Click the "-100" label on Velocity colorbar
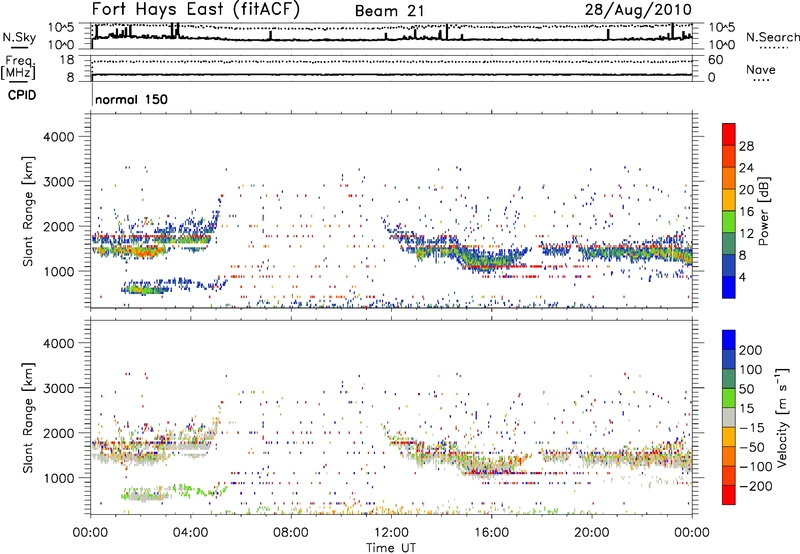 (x=756, y=467)
